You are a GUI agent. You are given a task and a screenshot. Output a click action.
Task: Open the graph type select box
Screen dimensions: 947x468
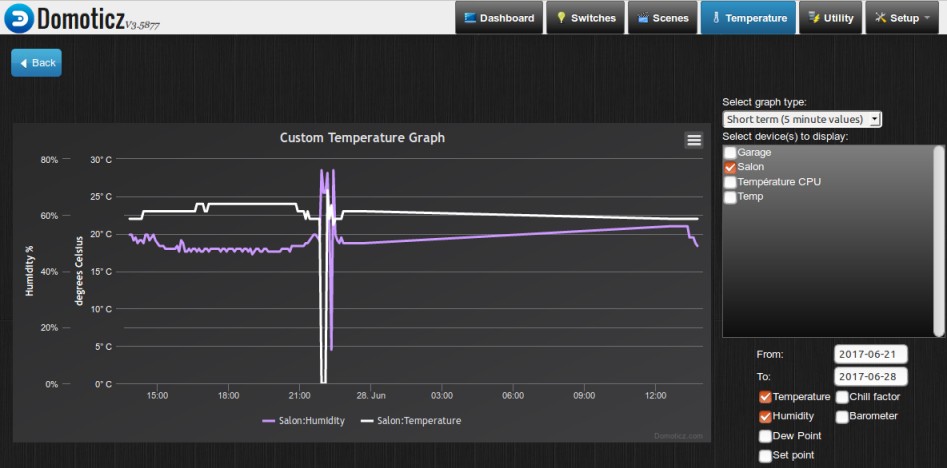[x=802, y=119]
